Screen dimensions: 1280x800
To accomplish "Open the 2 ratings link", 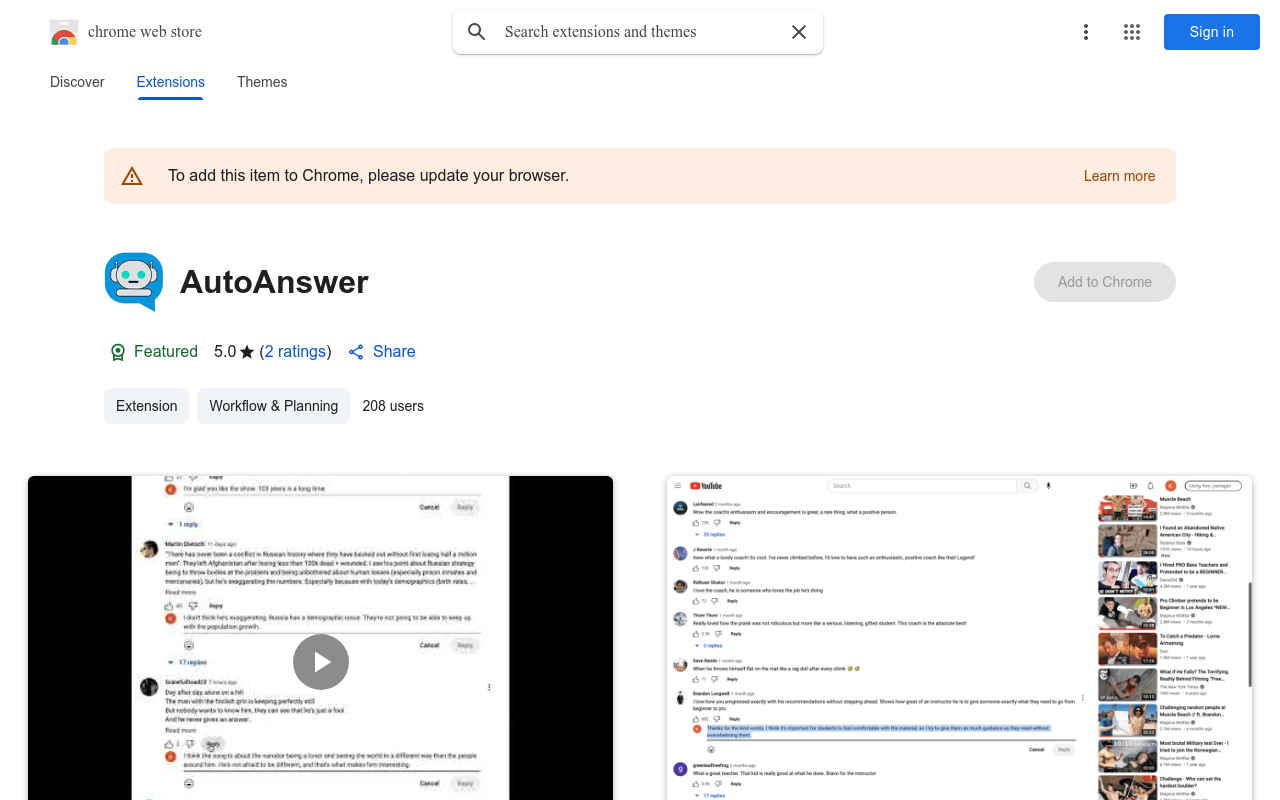I will (295, 351).
